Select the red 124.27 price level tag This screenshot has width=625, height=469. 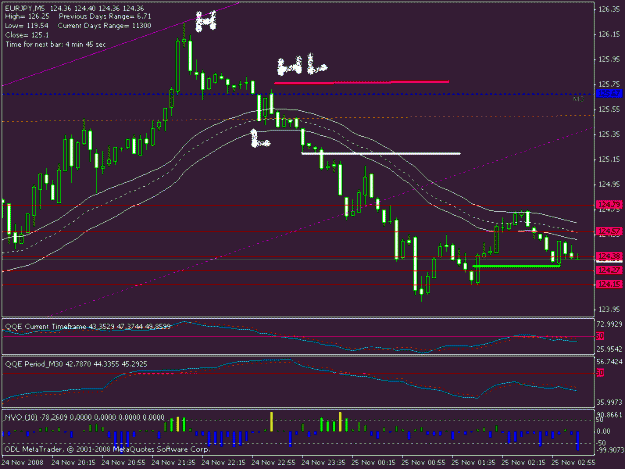tap(609, 270)
